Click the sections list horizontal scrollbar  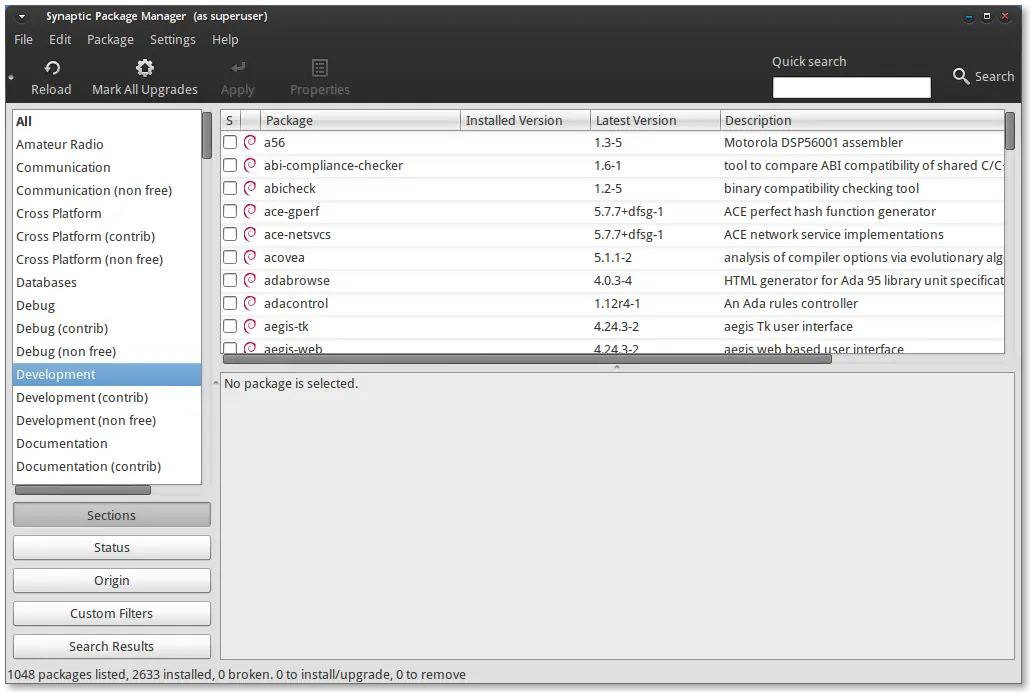83,490
